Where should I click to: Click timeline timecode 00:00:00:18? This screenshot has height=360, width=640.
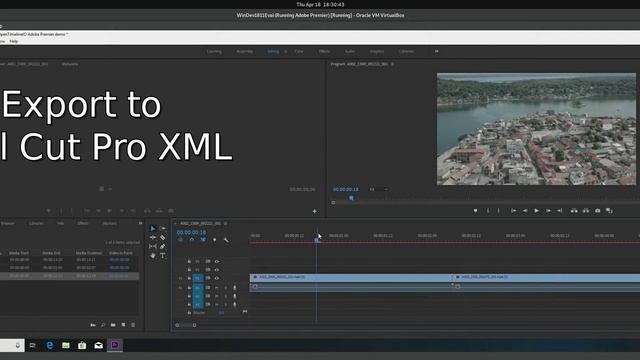[x=191, y=232]
